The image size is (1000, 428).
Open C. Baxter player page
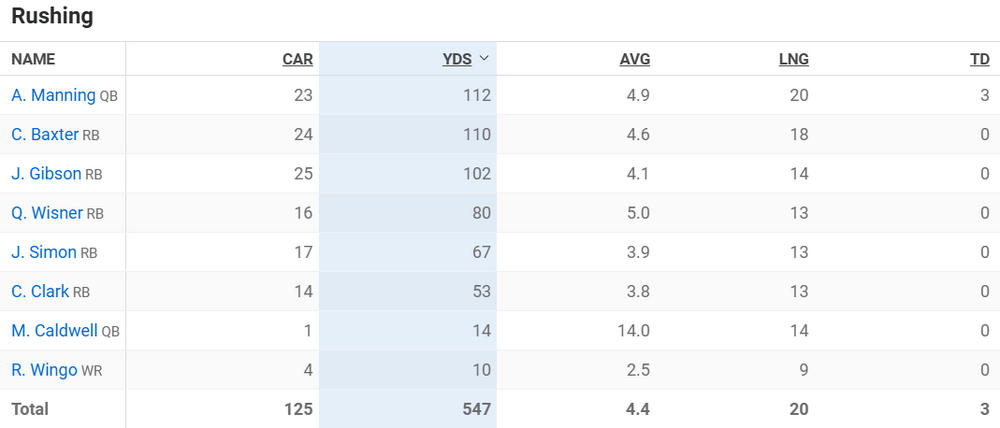(x=45, y=135)
